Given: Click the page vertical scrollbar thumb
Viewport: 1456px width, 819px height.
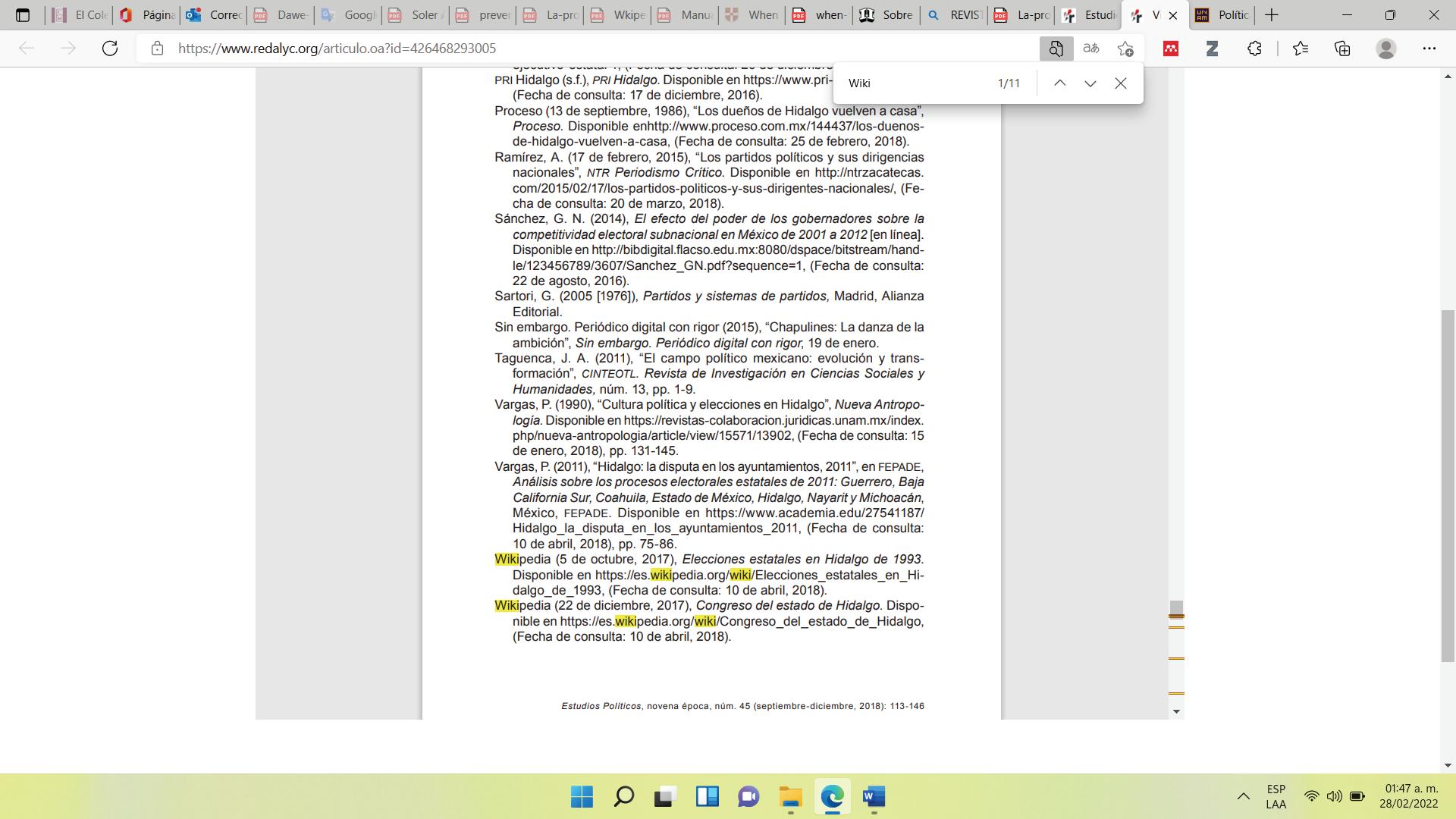Looking at the screenshot, I should coord(1448,485).
